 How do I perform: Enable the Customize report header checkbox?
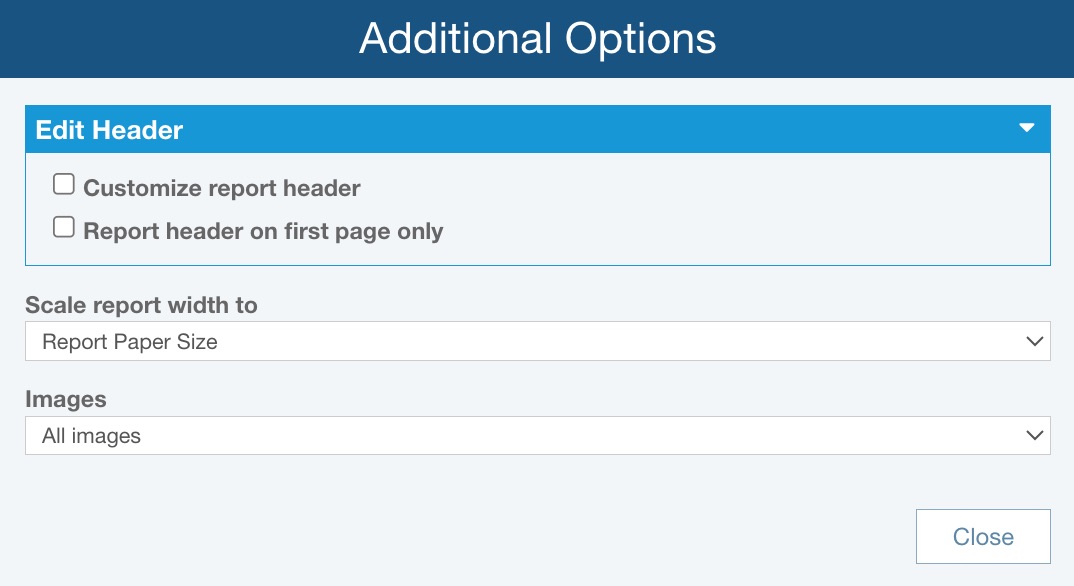pos(64,185)
